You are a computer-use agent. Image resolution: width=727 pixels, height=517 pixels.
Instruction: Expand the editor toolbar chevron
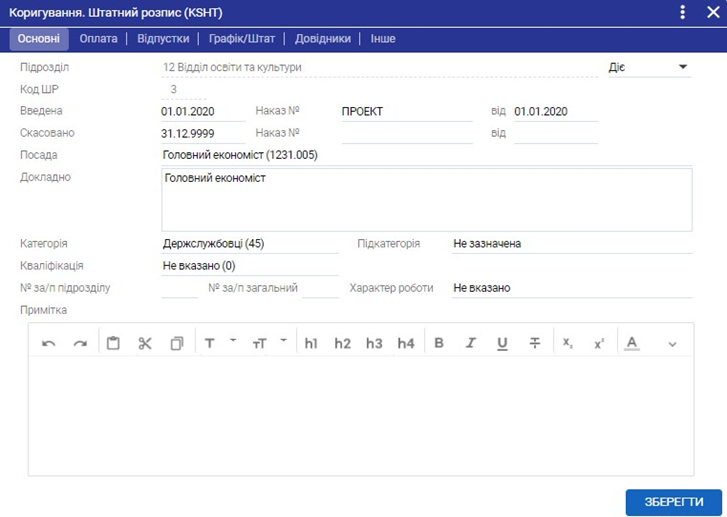click(672, 344)
